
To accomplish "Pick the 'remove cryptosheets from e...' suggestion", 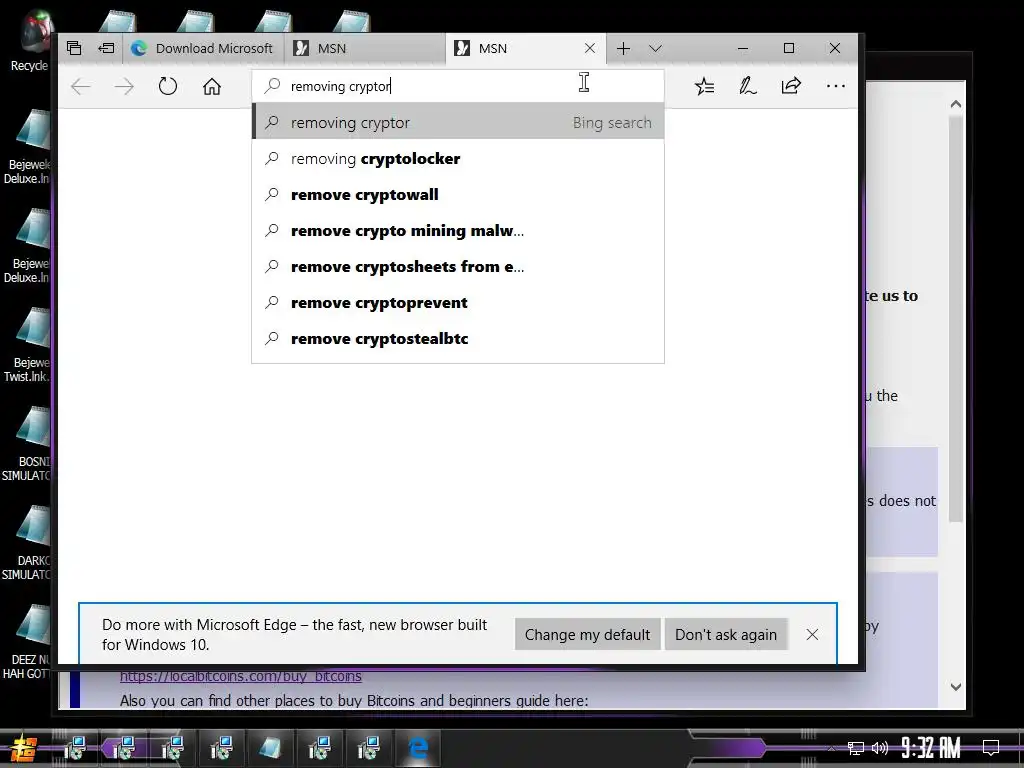I will [x=458, y=266].
